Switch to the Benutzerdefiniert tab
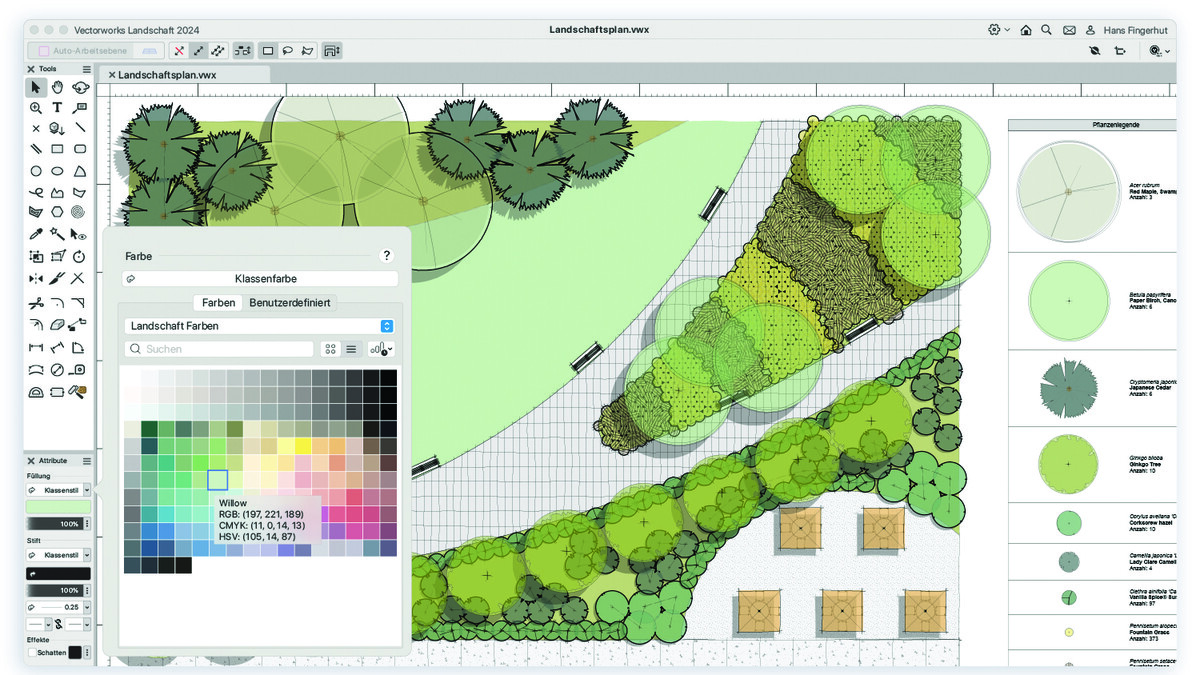 (290, 302)
